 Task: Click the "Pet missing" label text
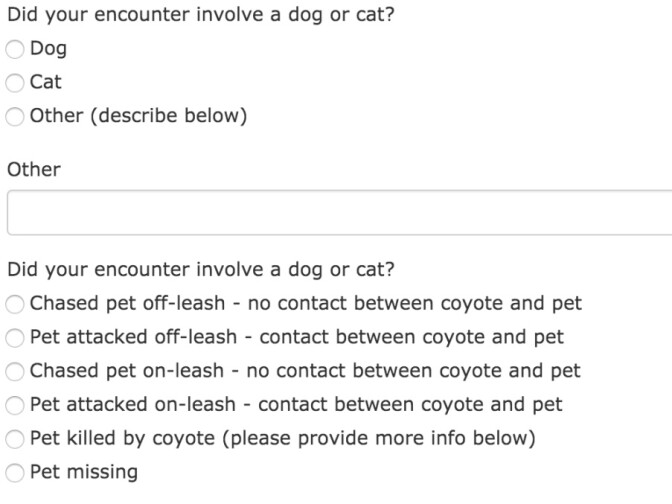click(84, 472)
